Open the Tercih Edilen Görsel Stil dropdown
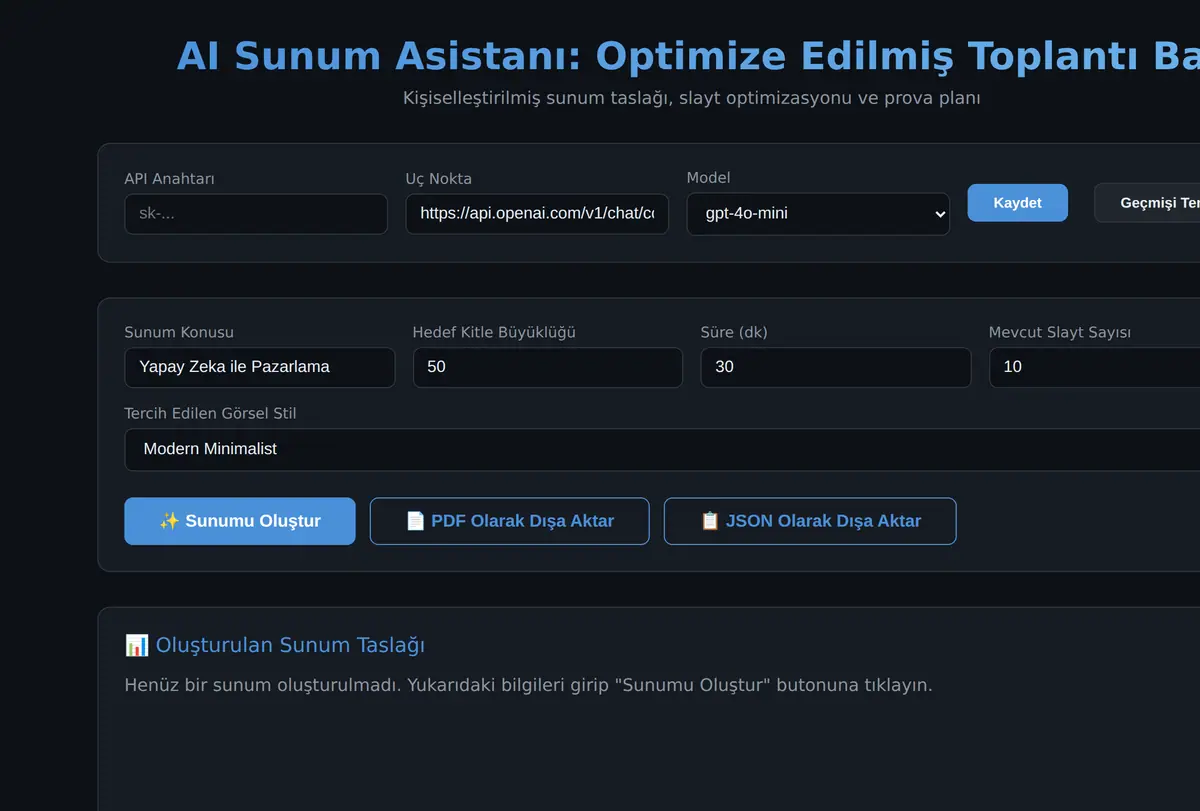The width and height of the screenshot is (1200, 811). [662, 449]
